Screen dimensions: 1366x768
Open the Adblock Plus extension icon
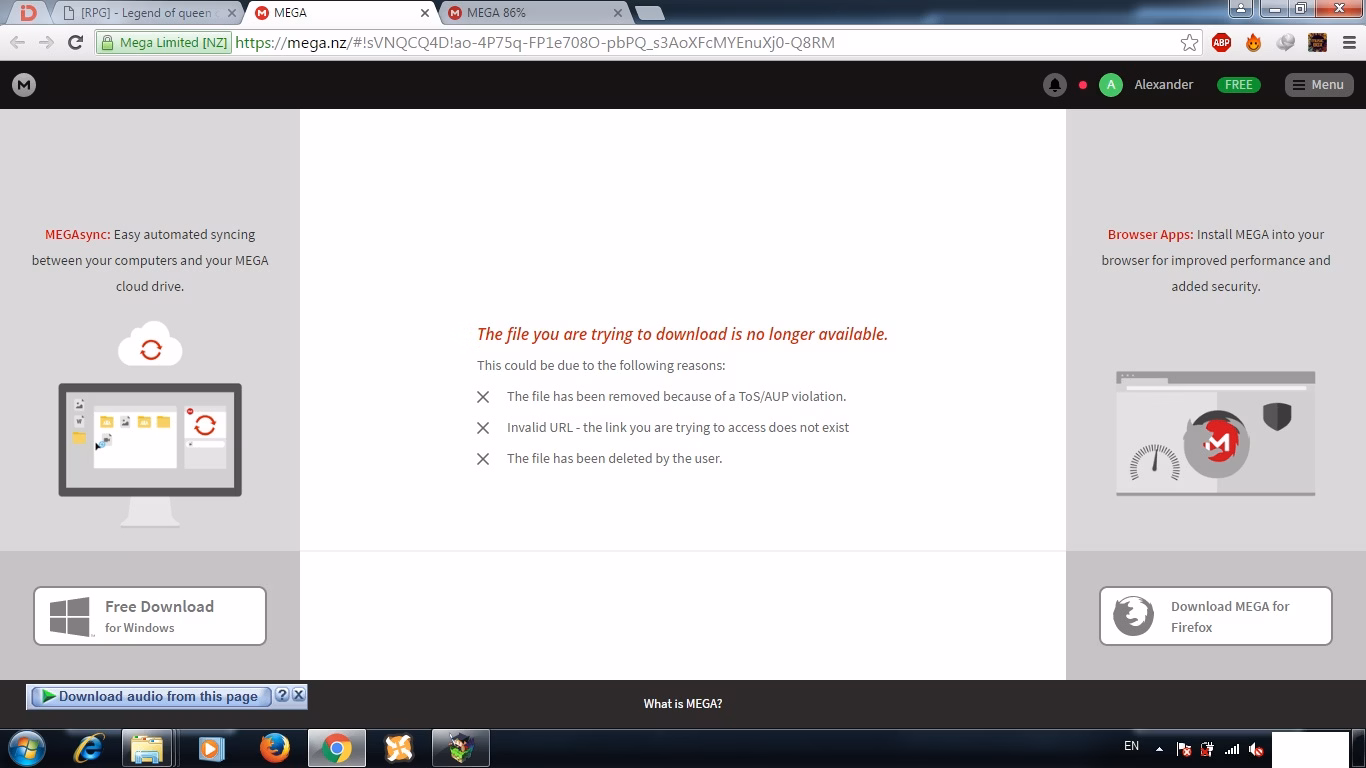click(x=1221, y=42)
